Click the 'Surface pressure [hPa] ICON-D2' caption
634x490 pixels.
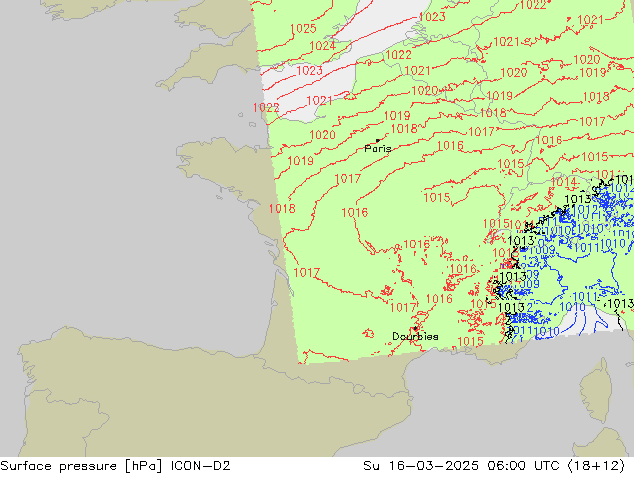coord(115,466)
